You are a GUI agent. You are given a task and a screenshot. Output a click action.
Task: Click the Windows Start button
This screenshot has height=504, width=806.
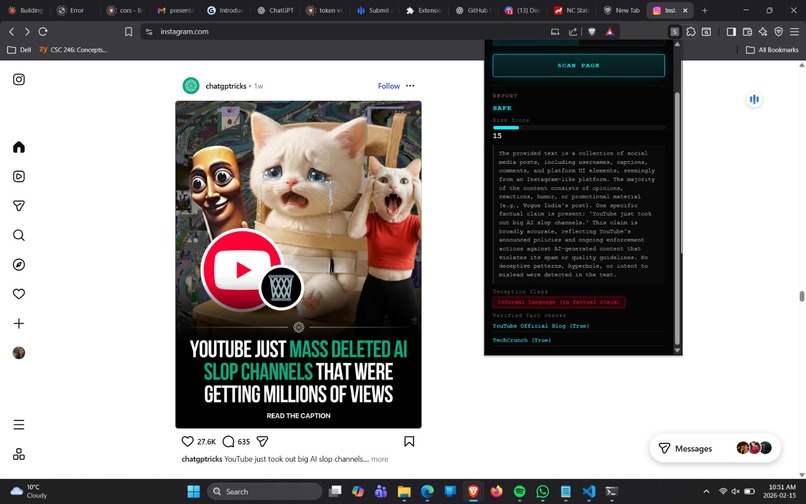point(194,492)
